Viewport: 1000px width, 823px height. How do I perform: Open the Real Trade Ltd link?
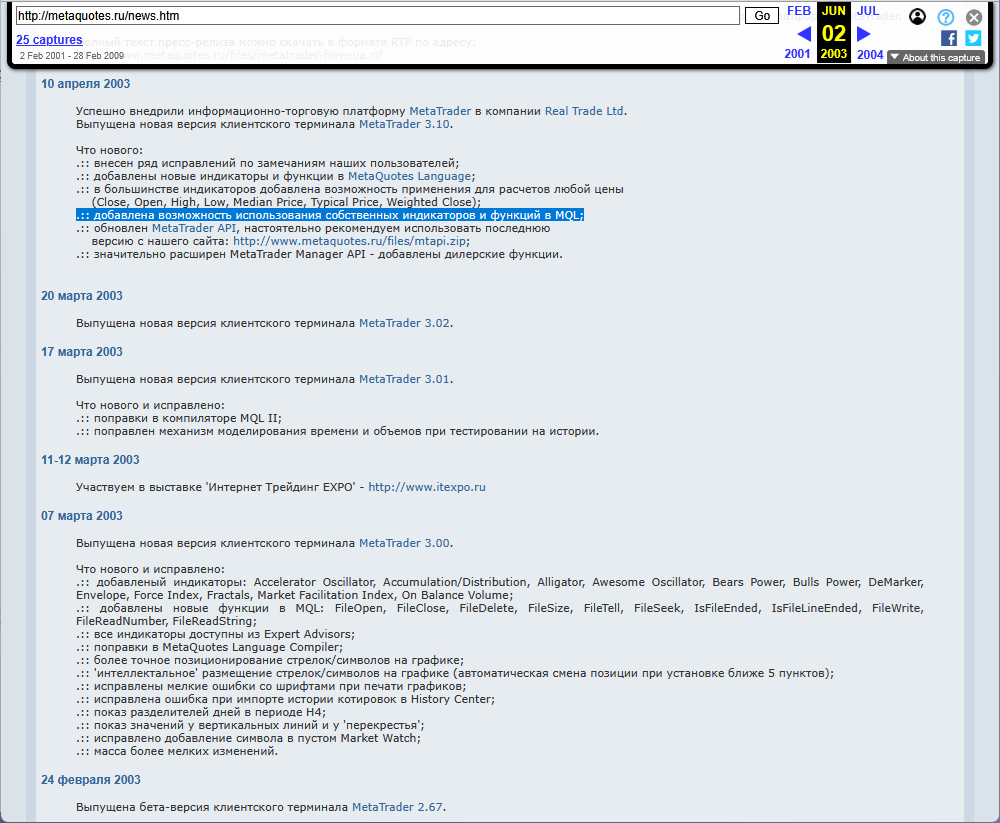[x=584, y=111]
